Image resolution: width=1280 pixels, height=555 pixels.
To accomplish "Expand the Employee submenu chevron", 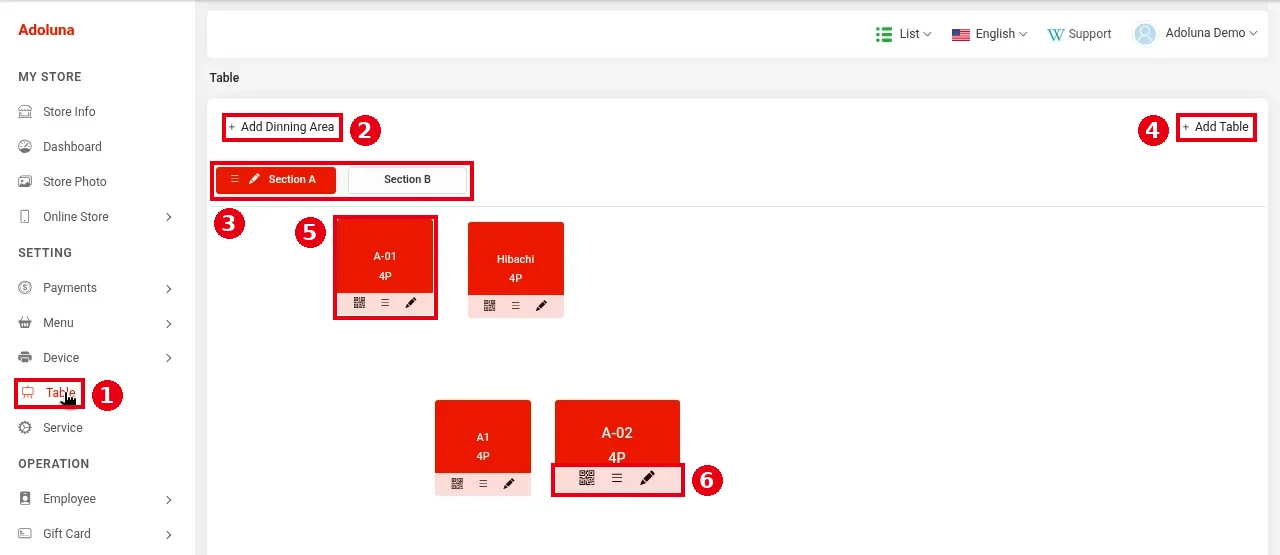I will pyautogui.click(x=169, y=499).
